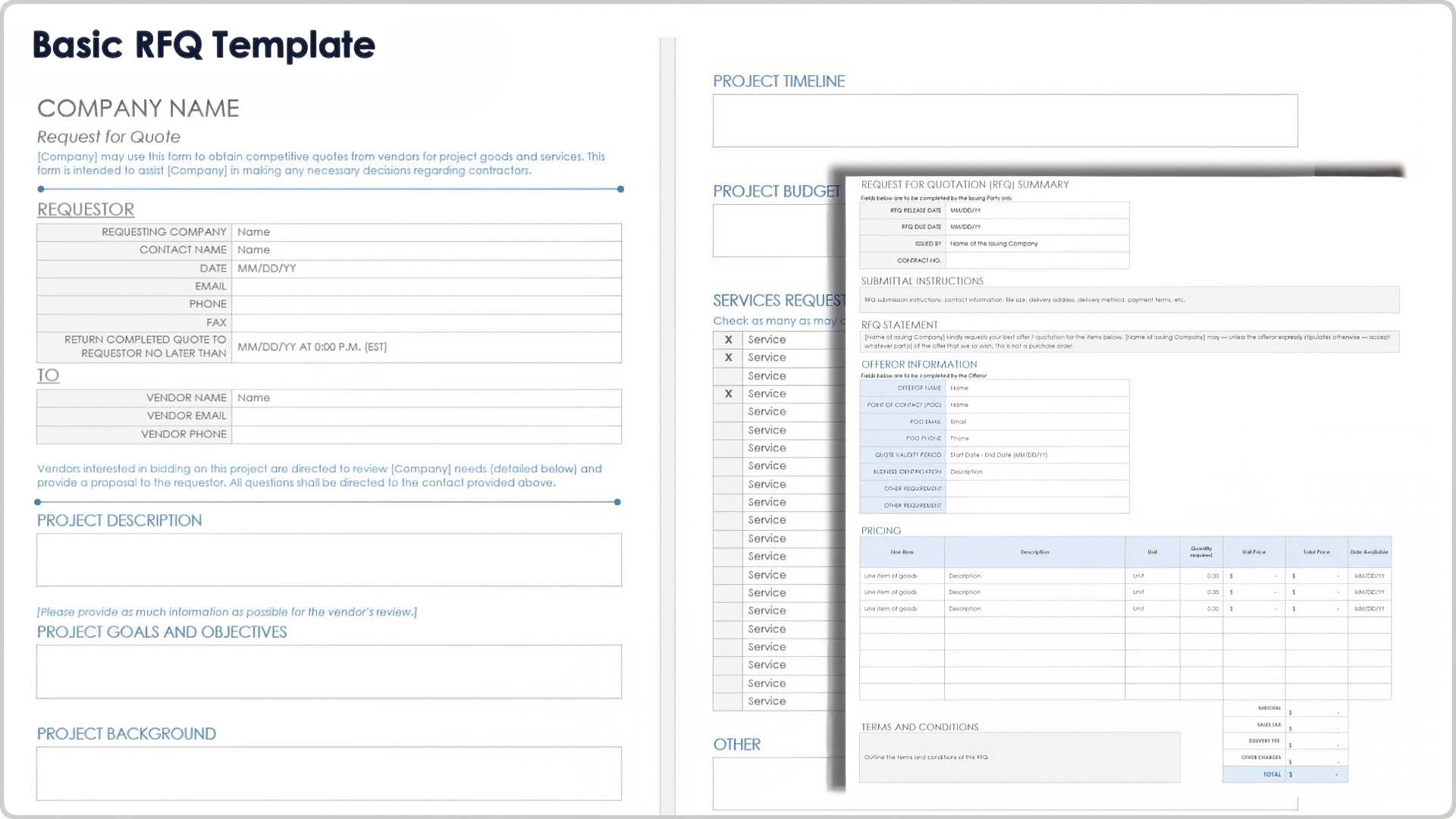Click the RFQ Statement text box

(x=1129, y=341)
